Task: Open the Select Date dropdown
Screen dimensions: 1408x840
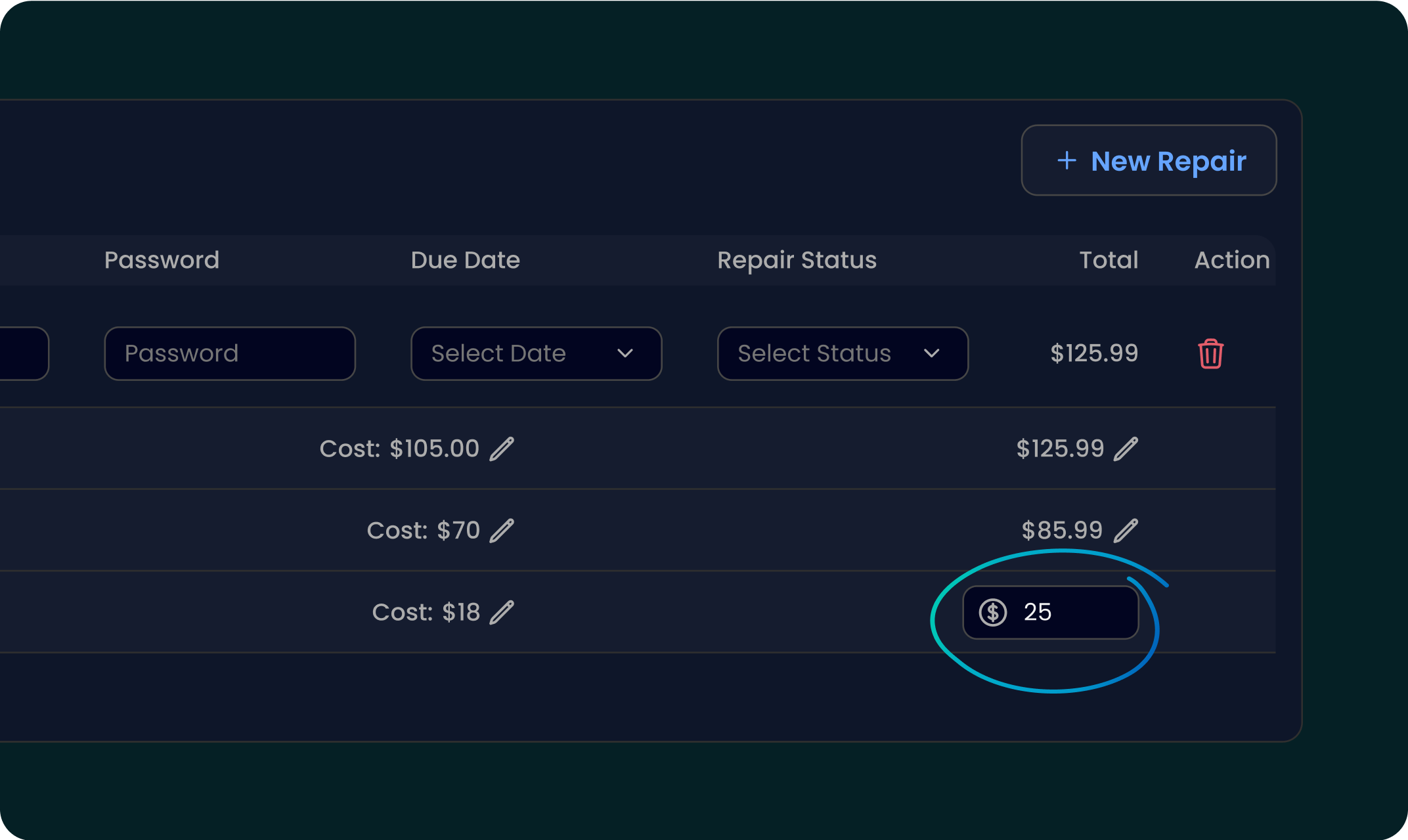Action: point(536,353)
